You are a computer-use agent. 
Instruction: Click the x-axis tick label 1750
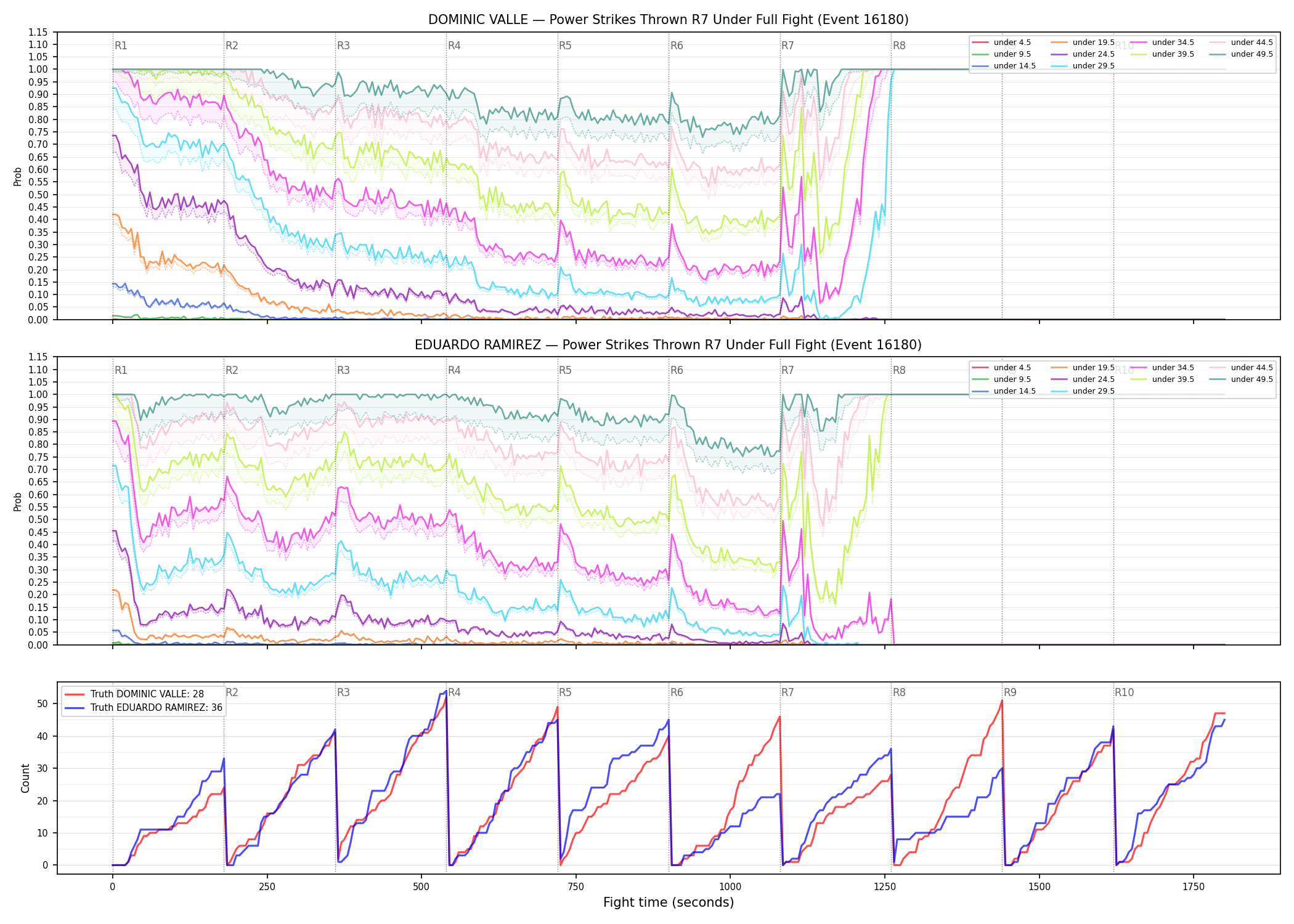coord(1194,886)
